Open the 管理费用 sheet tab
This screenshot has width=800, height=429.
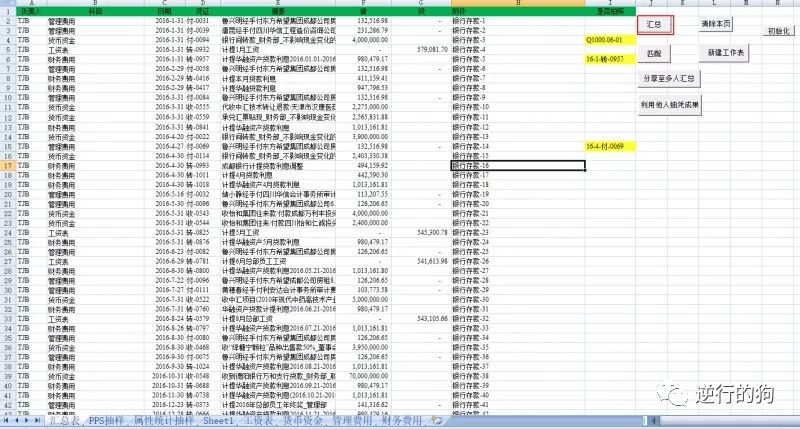(353, 421)
